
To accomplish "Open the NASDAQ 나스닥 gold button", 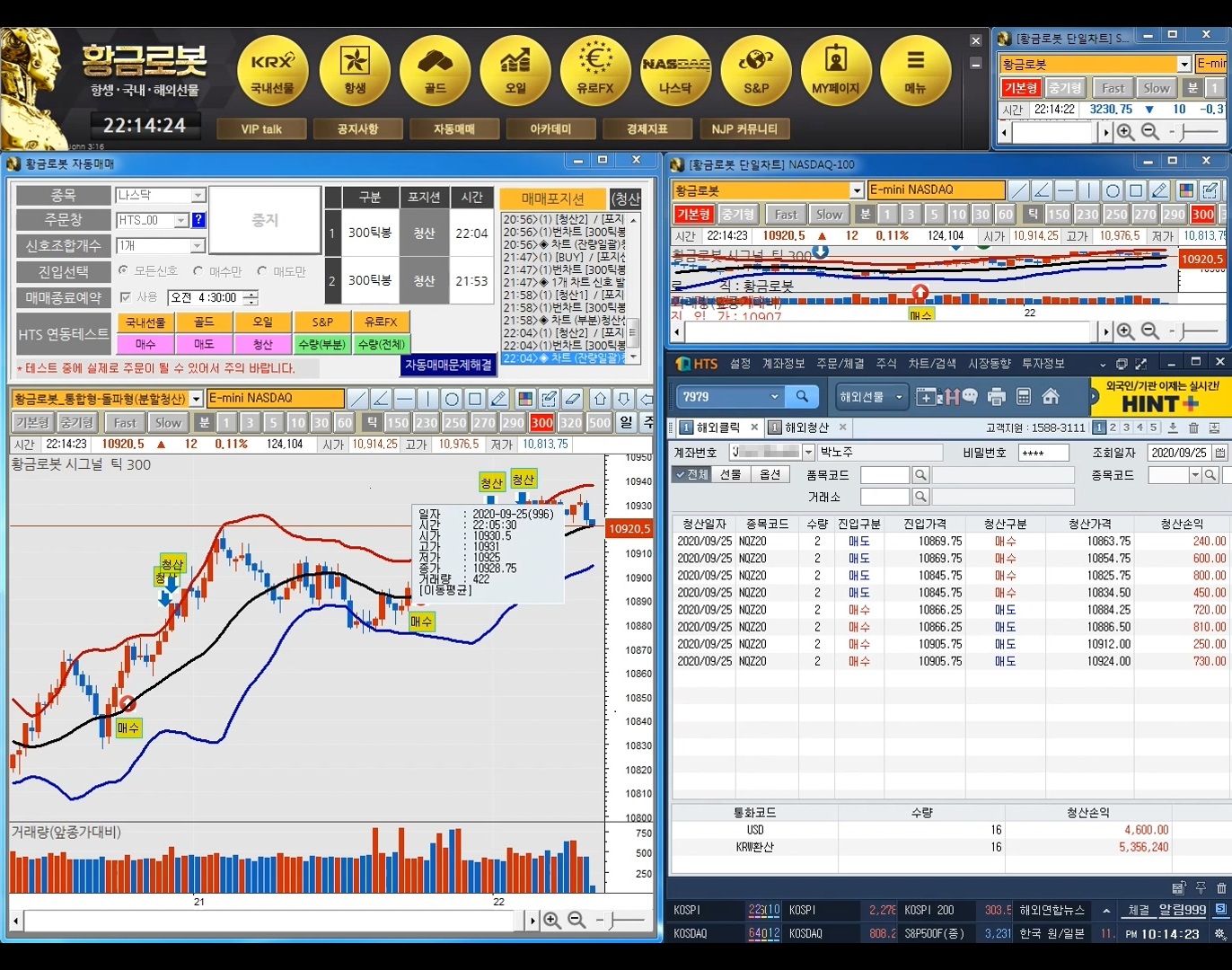I will [x=675, y=72].
